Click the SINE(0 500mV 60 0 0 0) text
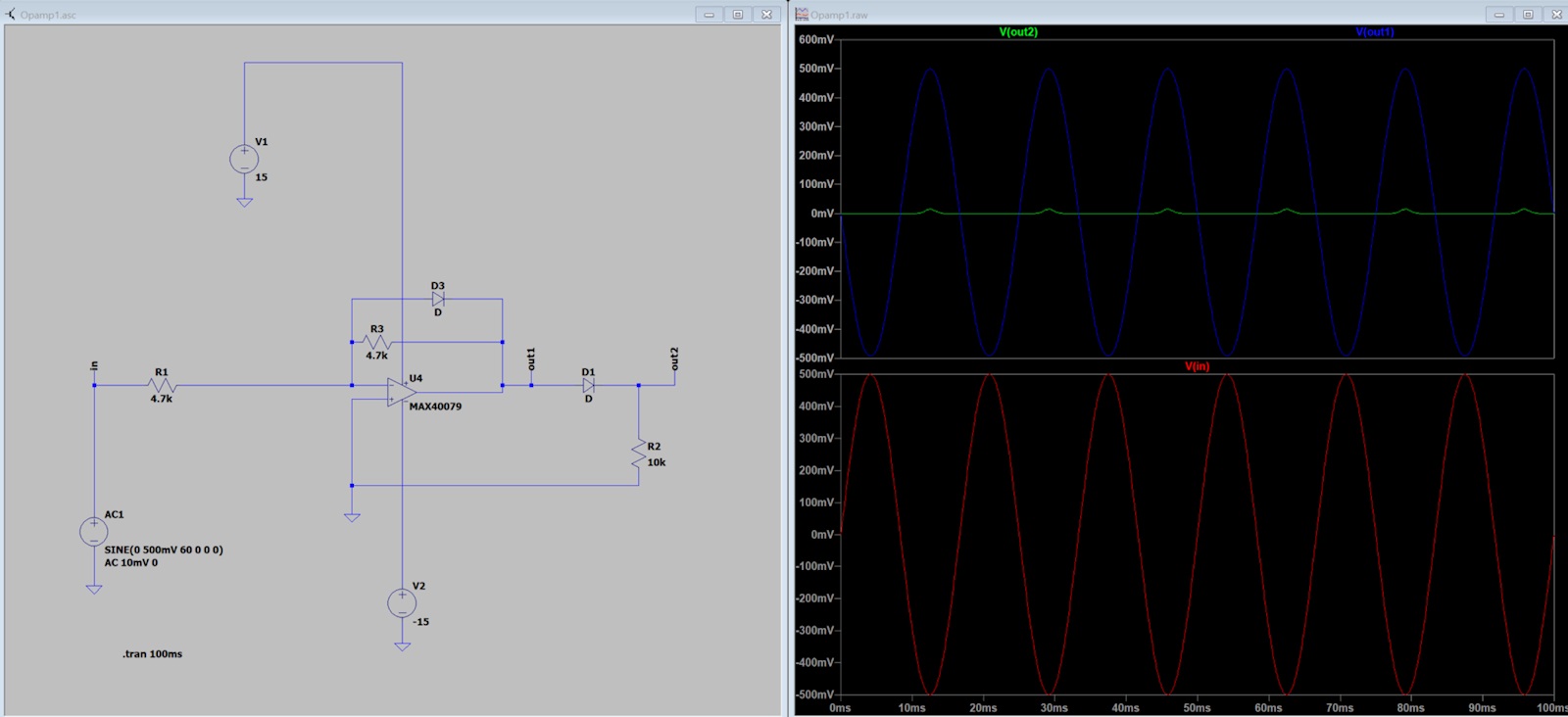The image size is (1568, 717). coord(164,550)
